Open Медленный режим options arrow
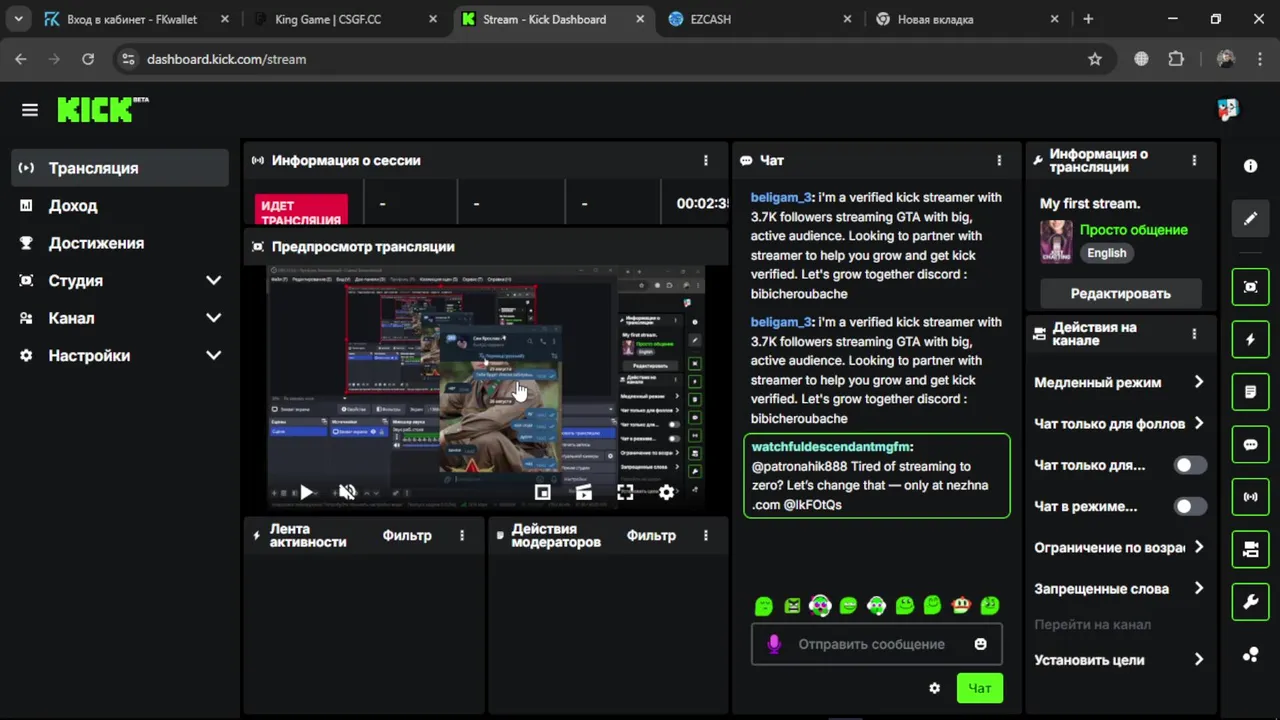 (x=1198, y=382)
